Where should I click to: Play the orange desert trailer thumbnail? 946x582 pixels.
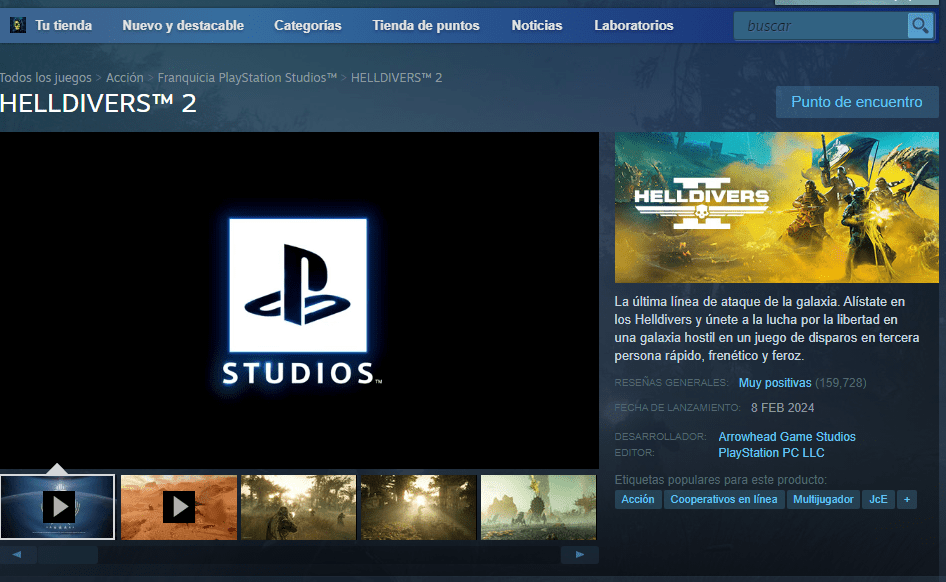tap(179, 507)
